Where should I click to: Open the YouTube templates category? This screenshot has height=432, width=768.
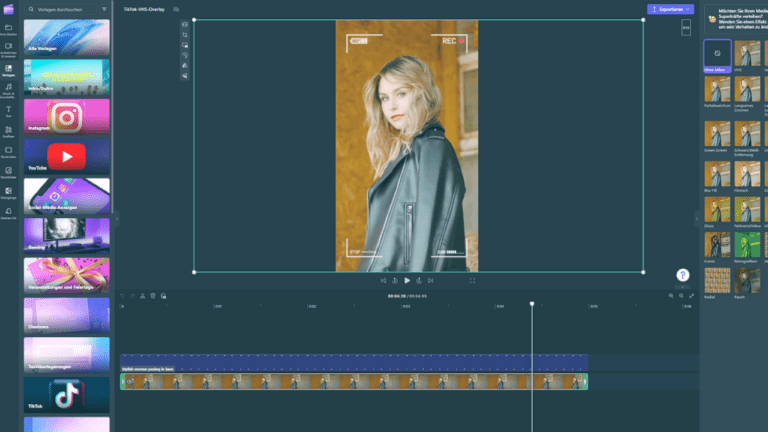pyautogui.click(x=66, y=156)
